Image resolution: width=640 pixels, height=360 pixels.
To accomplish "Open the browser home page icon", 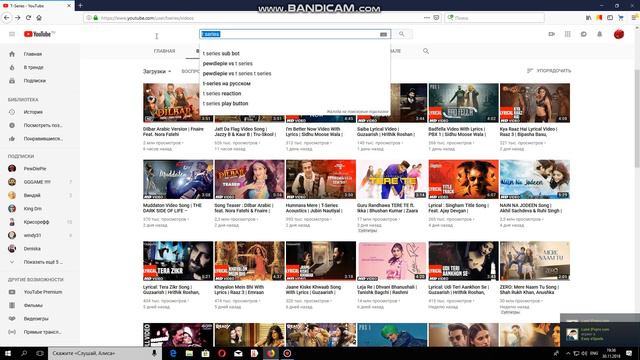I will (x=39, y=18).
